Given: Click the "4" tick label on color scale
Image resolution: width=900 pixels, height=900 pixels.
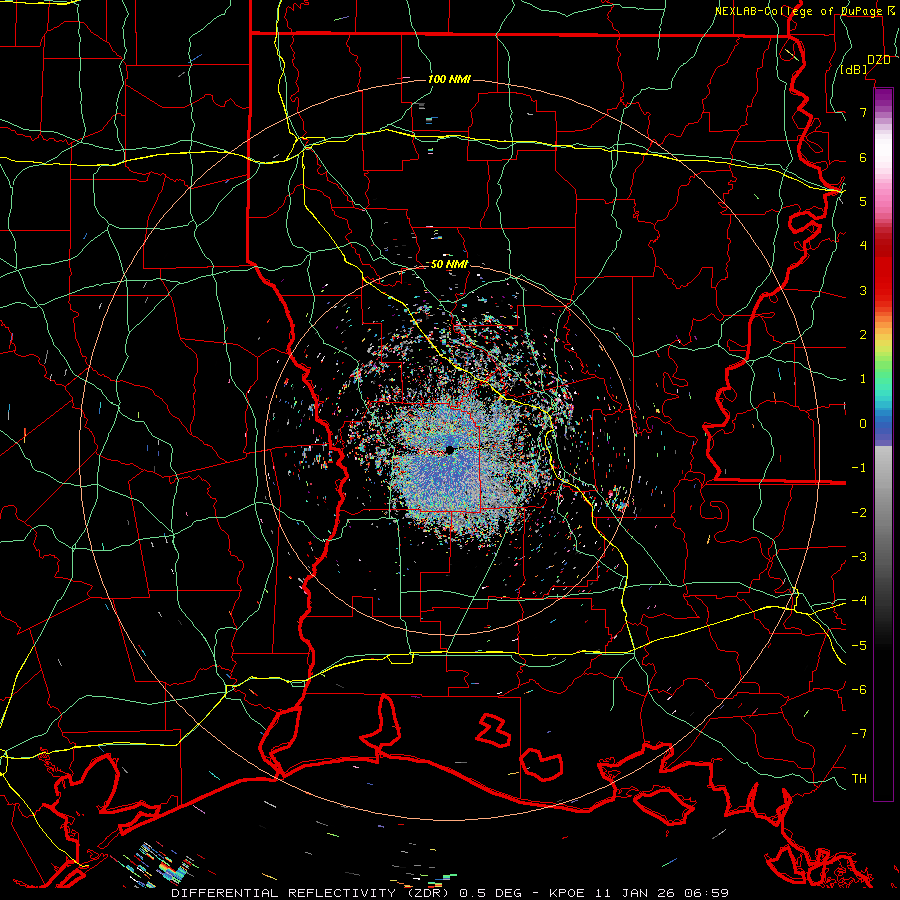Looking at the screenshot, I should pos(863,246).
